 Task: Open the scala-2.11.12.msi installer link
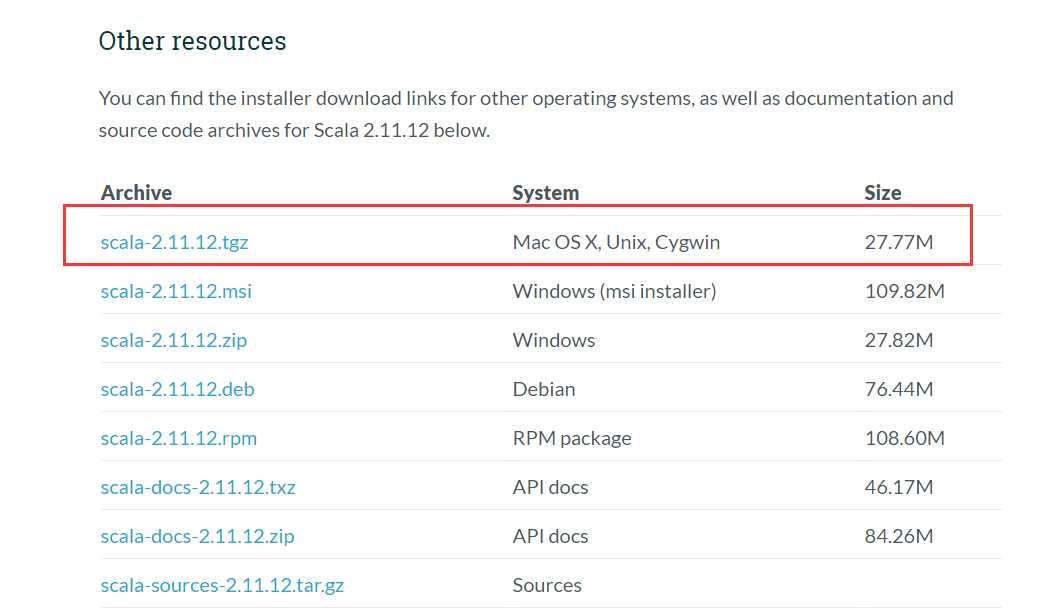point(176,291)
